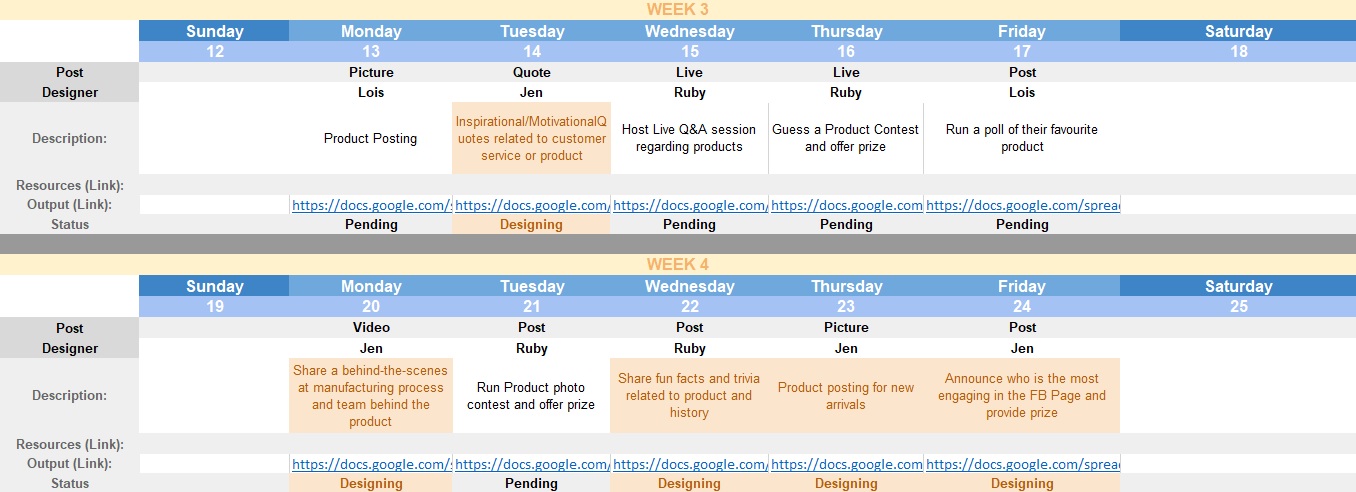Image resolution: width=1356 pixels, height=492 pixels.
Task: Click the WEEK 3 header banner
Action: 678,10
